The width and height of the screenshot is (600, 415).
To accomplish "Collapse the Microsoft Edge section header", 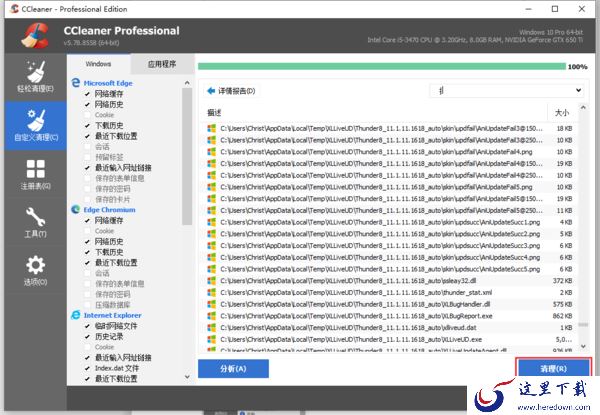I will click(x=108, y=83).
